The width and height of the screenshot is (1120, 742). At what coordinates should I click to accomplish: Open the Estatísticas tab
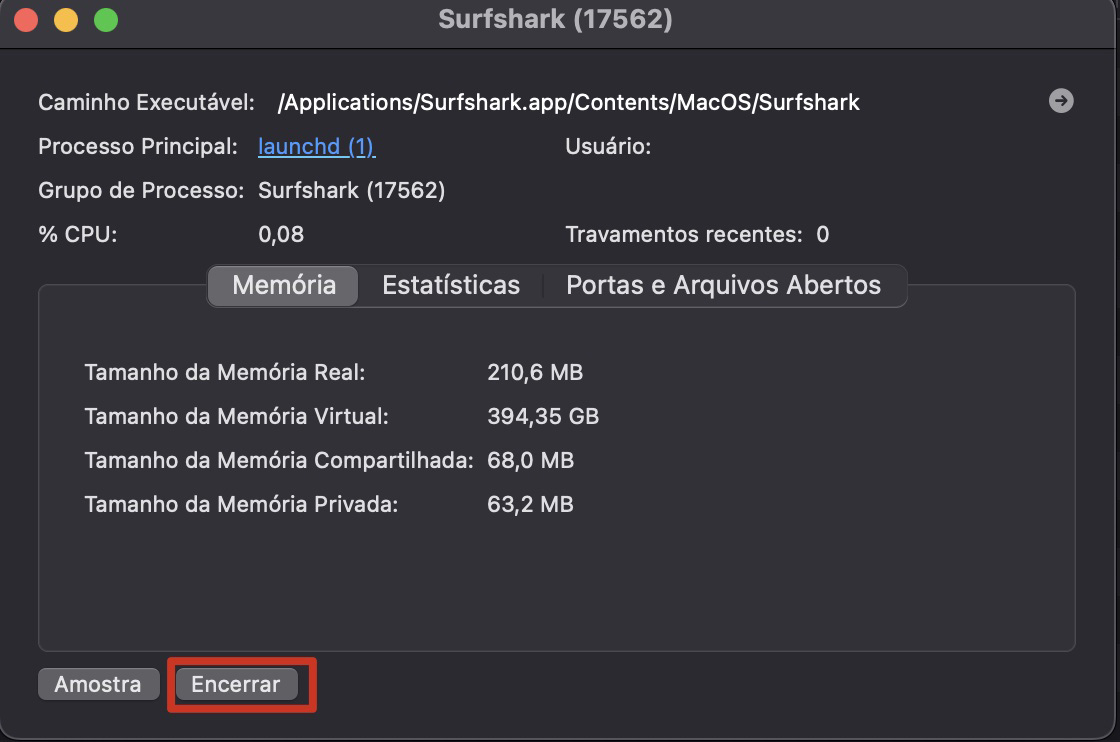coord(451,285)
